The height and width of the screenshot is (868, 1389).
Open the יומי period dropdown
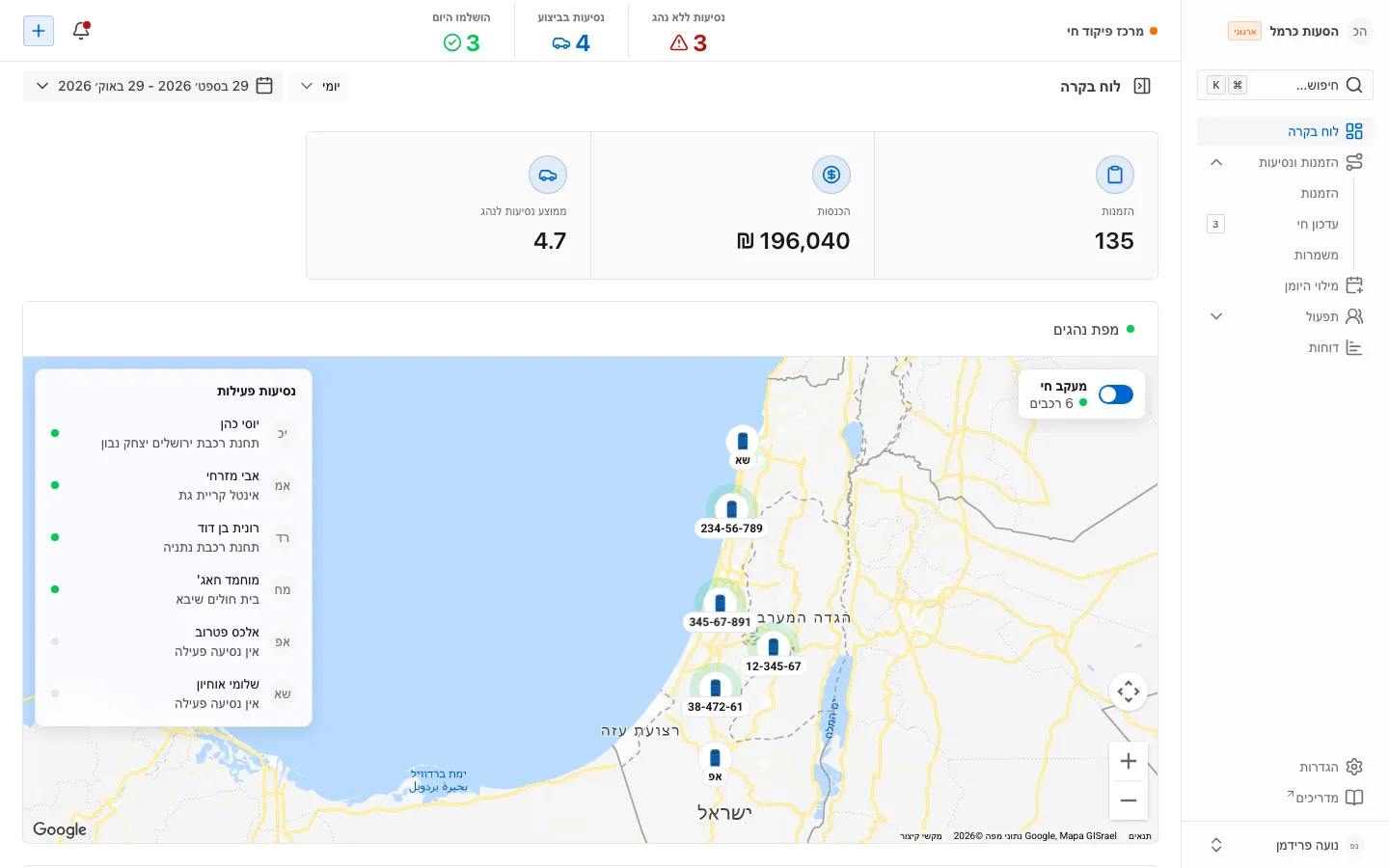pyautogui.click(x=319, y=86)
